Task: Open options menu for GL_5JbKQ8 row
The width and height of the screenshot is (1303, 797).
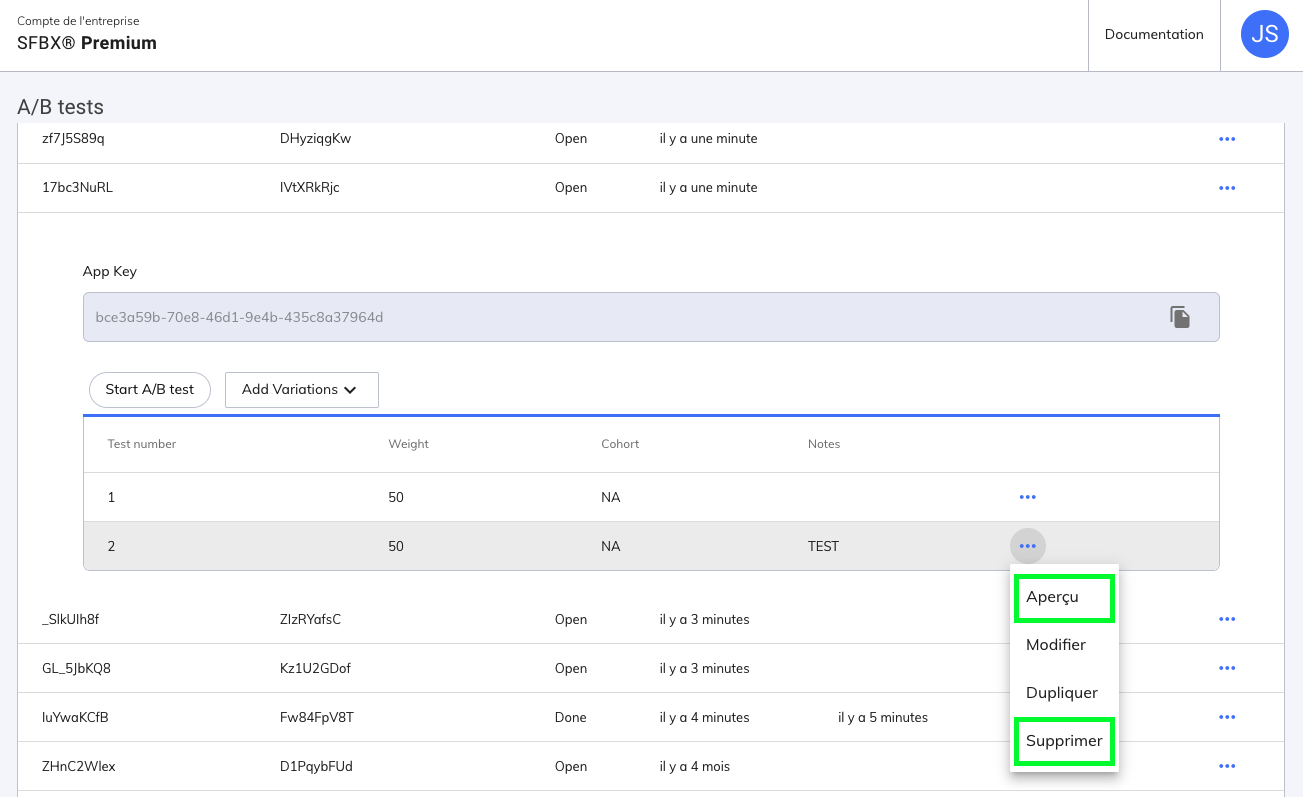Action: tap(1227, 669)
